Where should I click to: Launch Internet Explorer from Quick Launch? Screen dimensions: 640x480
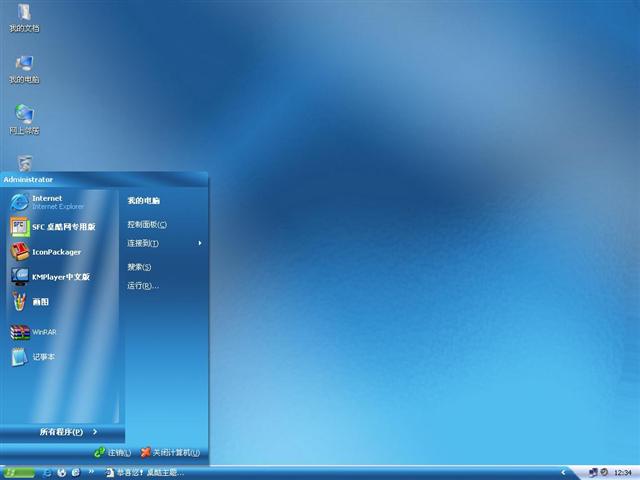pyautogui.click(x=47, y=473)
